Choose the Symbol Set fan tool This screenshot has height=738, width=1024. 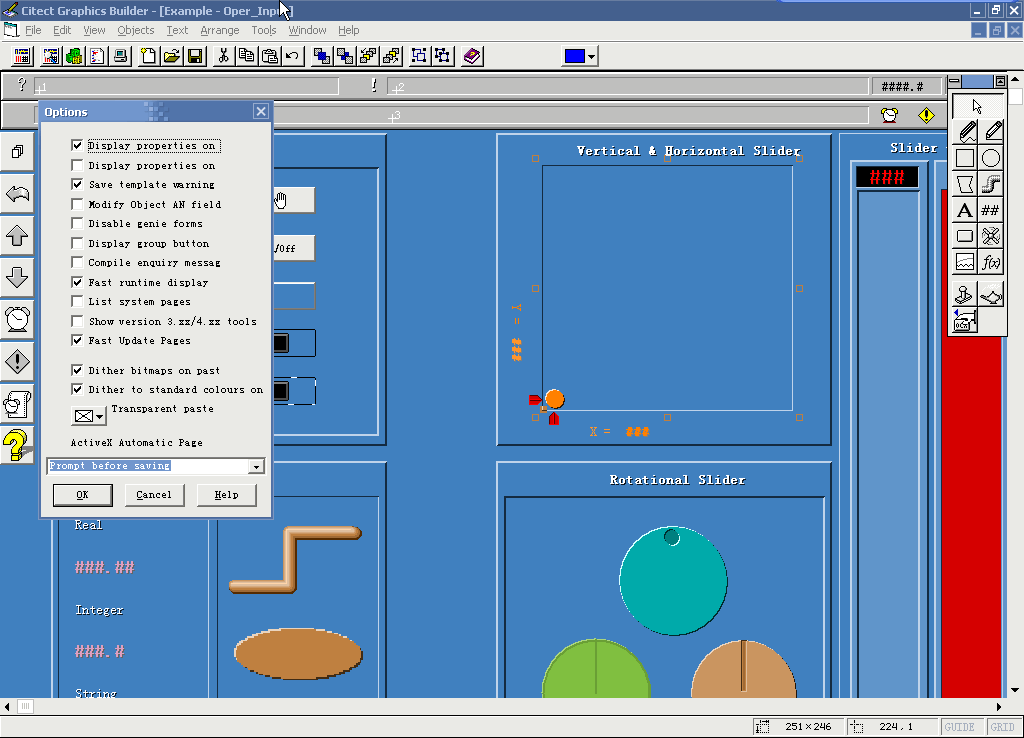pyautogui.click(x=991, y=236)
